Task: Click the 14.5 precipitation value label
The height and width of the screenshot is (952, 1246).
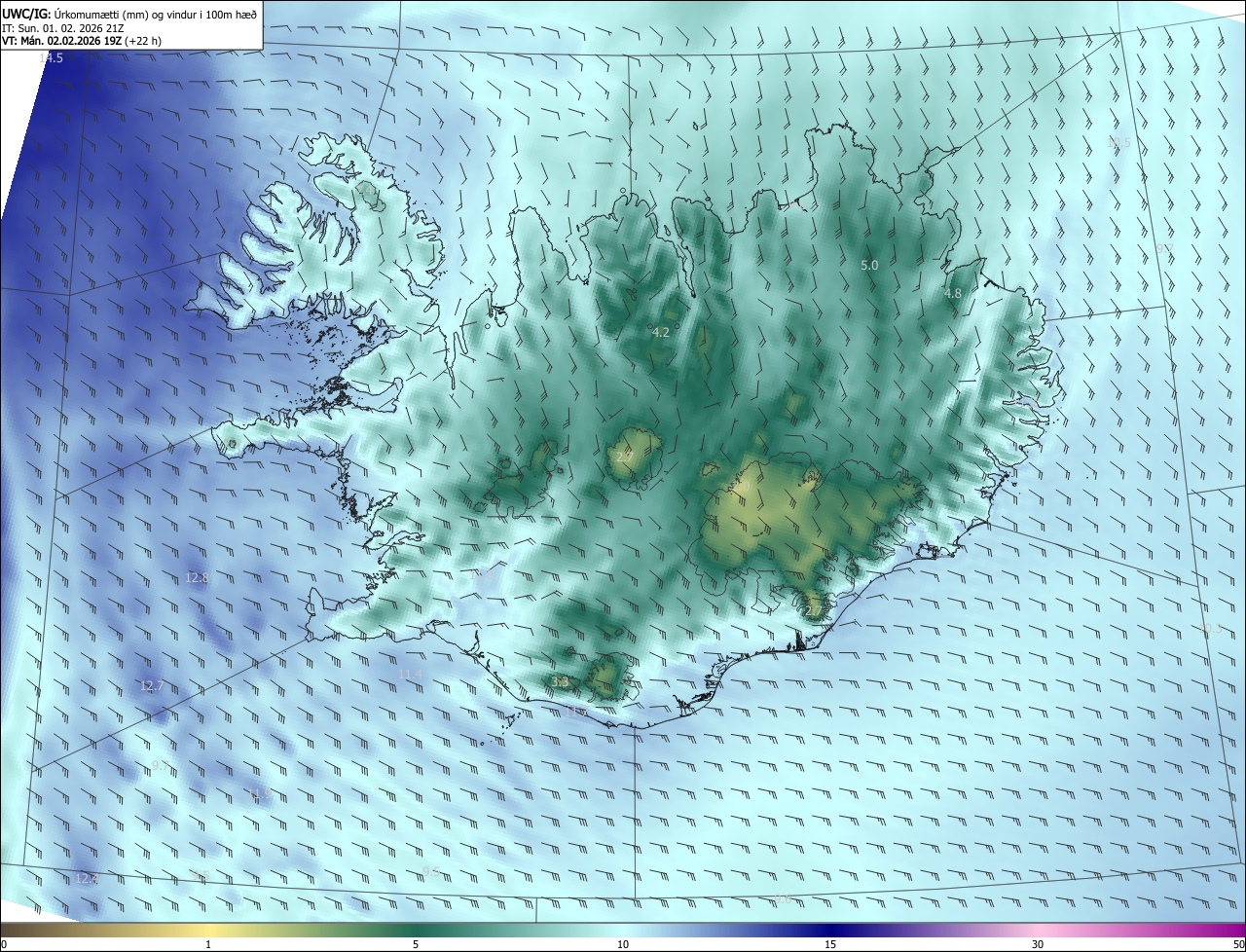Action: point(51,58)
